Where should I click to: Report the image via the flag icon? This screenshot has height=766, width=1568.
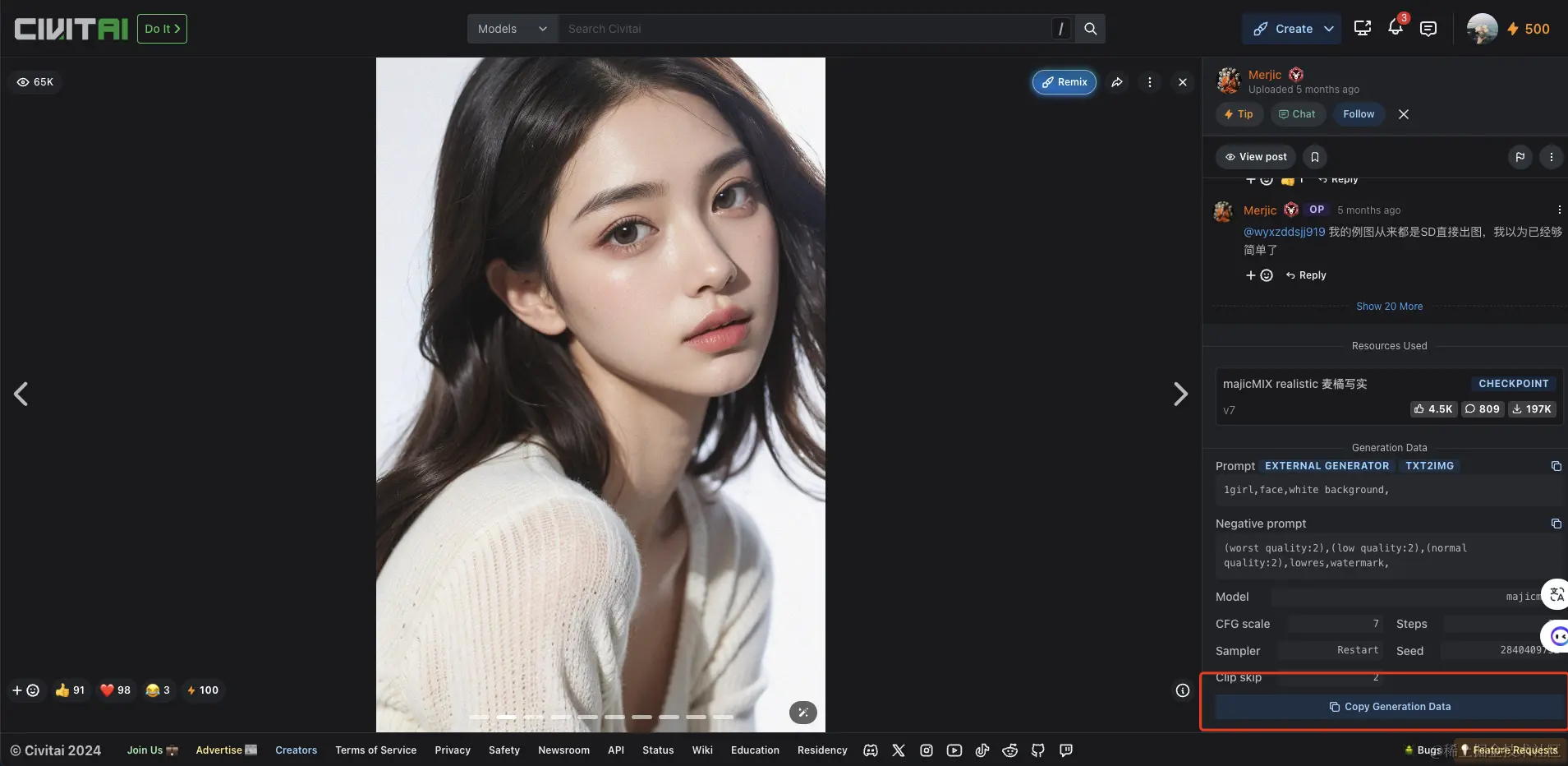click(x=1520, y=157)
